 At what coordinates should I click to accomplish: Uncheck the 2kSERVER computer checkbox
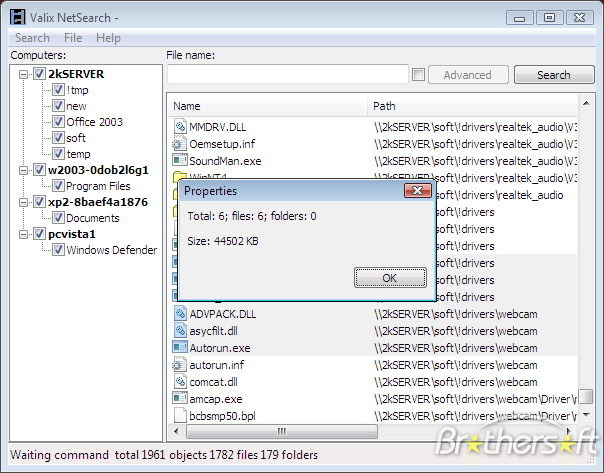coord(39,74)
